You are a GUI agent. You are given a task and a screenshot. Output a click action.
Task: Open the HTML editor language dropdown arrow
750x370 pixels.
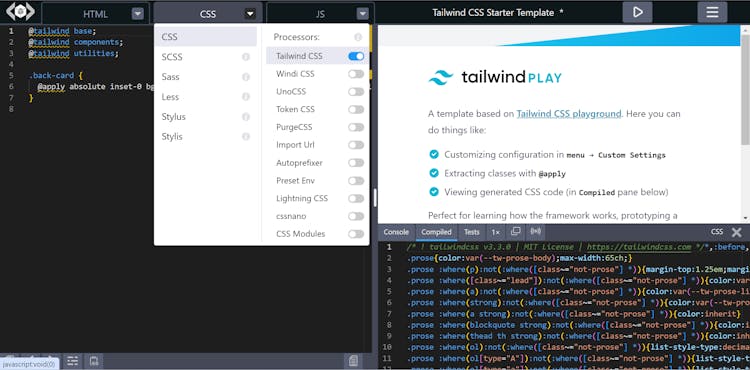pyautogui.click(x=138, y=14)
